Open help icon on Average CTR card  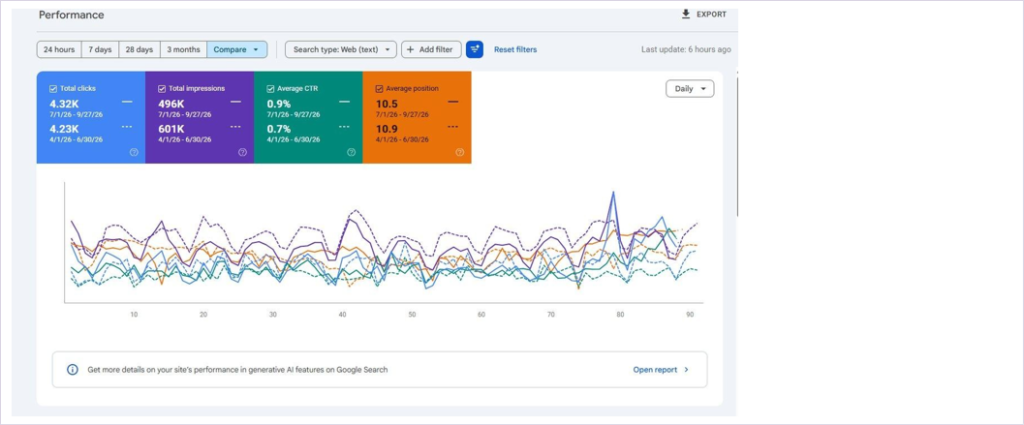click(x=351, y=152)
